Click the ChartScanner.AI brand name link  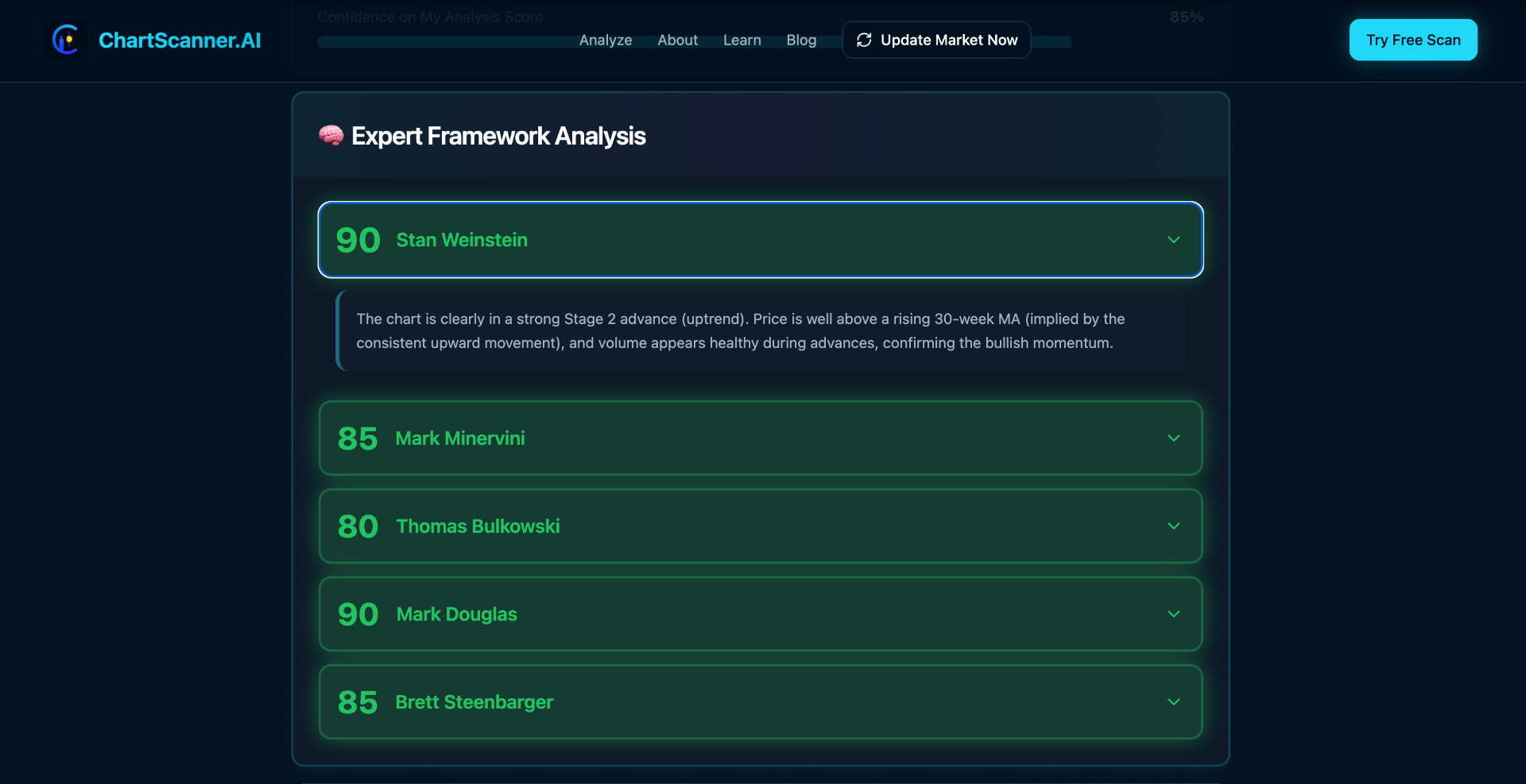180,41
